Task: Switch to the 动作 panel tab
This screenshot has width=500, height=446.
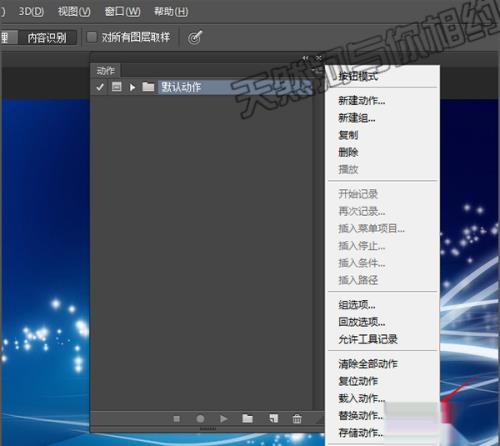Action: 105,71
